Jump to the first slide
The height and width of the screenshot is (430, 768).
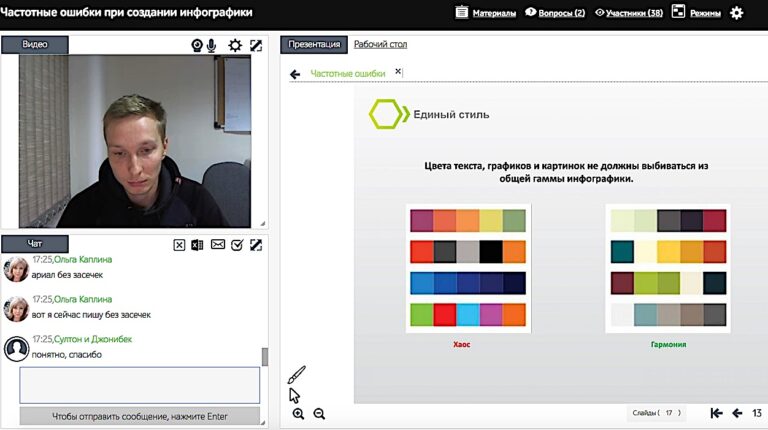(716, 413)
